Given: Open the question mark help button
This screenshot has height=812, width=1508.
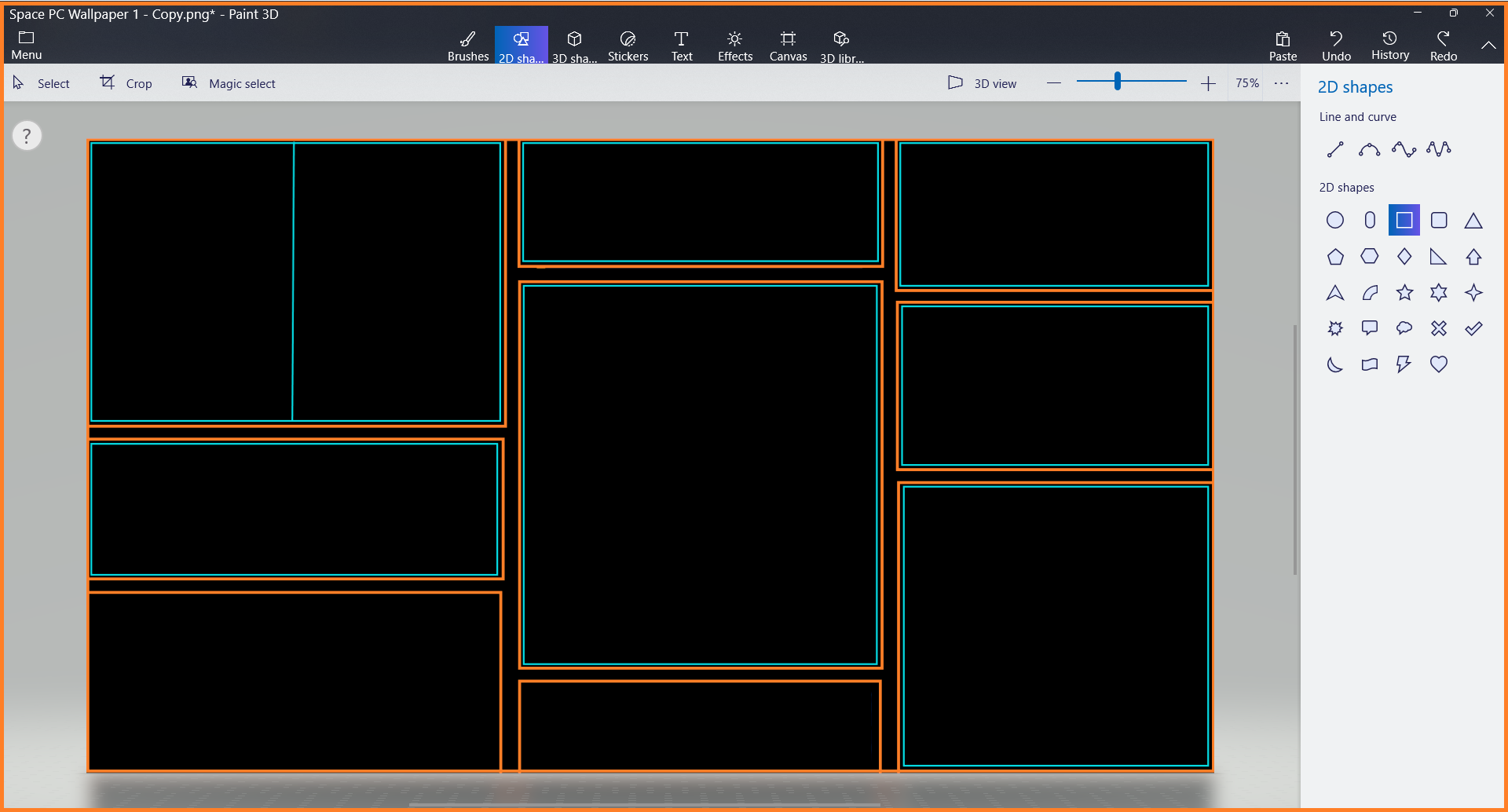Looking at the screenshot, I should (x=27, y=136).
